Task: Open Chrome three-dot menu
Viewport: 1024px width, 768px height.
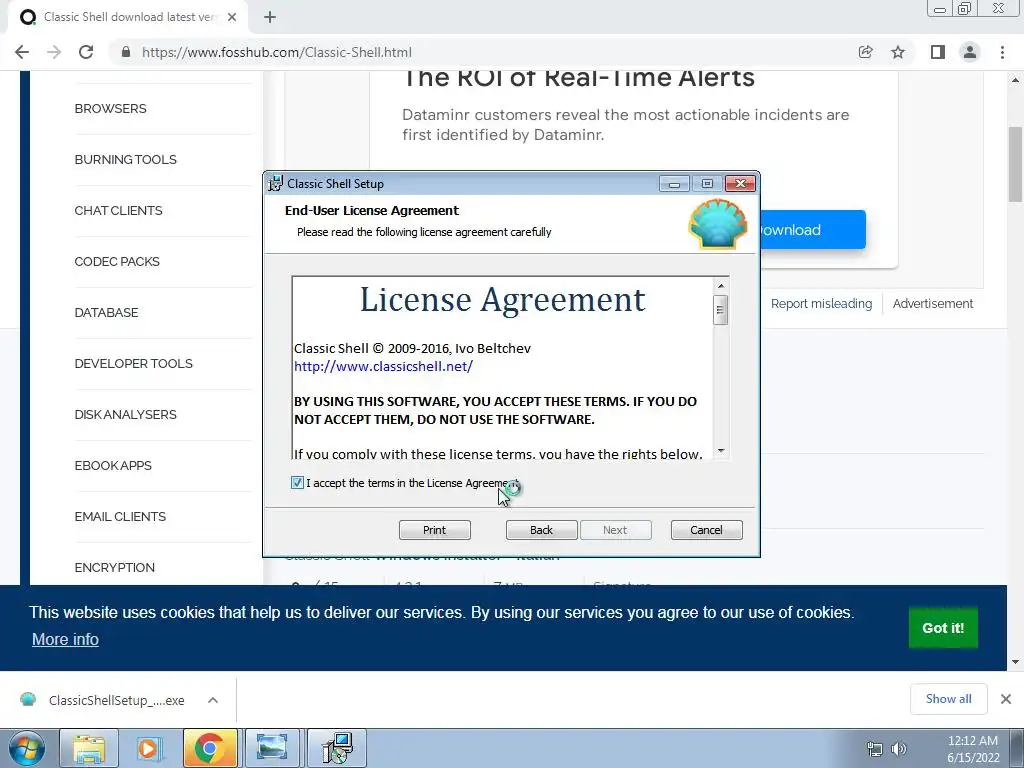Action: point(1002,52)
